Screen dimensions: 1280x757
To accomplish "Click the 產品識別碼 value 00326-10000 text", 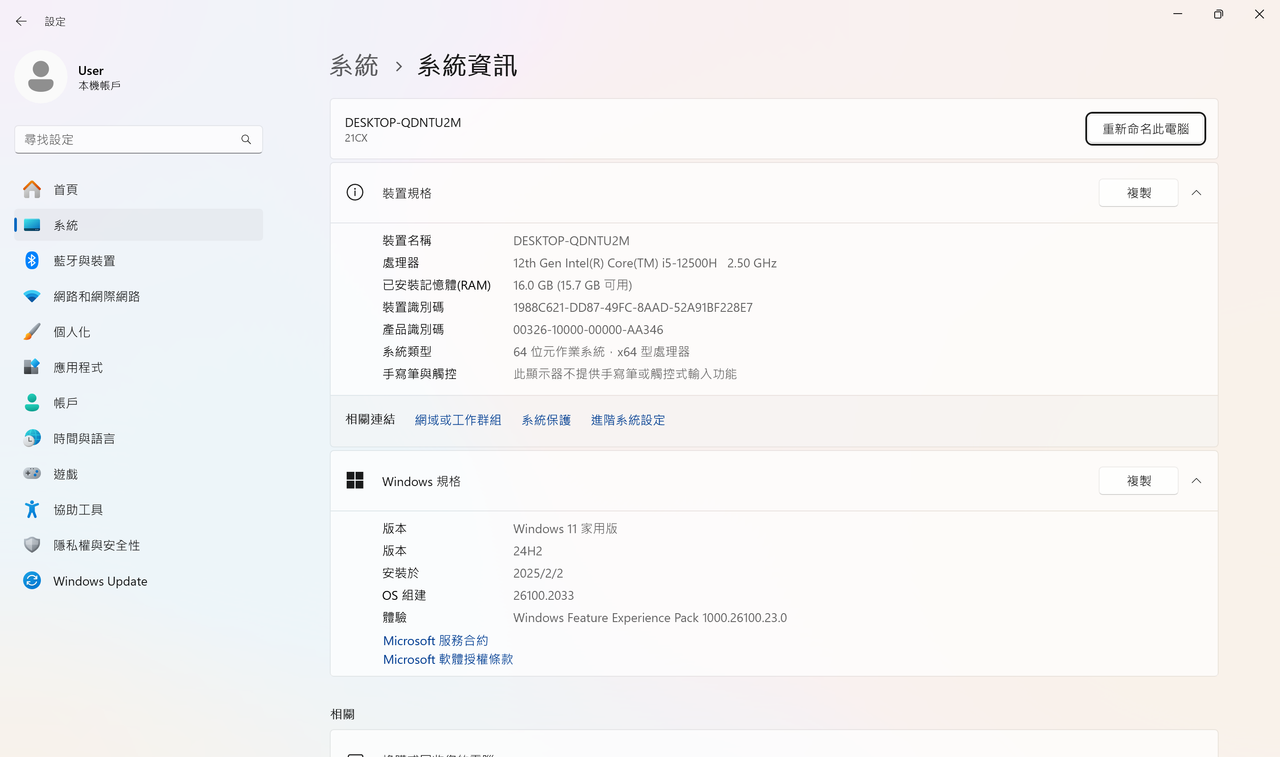I will point(588,329).
